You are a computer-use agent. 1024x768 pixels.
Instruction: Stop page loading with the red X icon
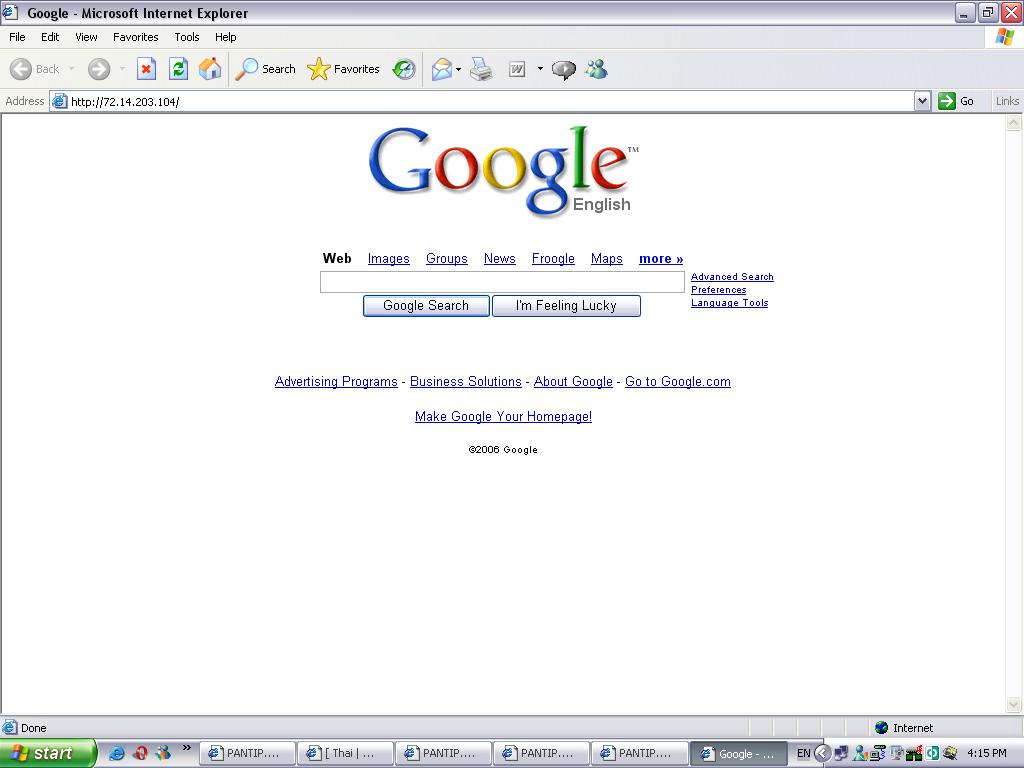146,69
